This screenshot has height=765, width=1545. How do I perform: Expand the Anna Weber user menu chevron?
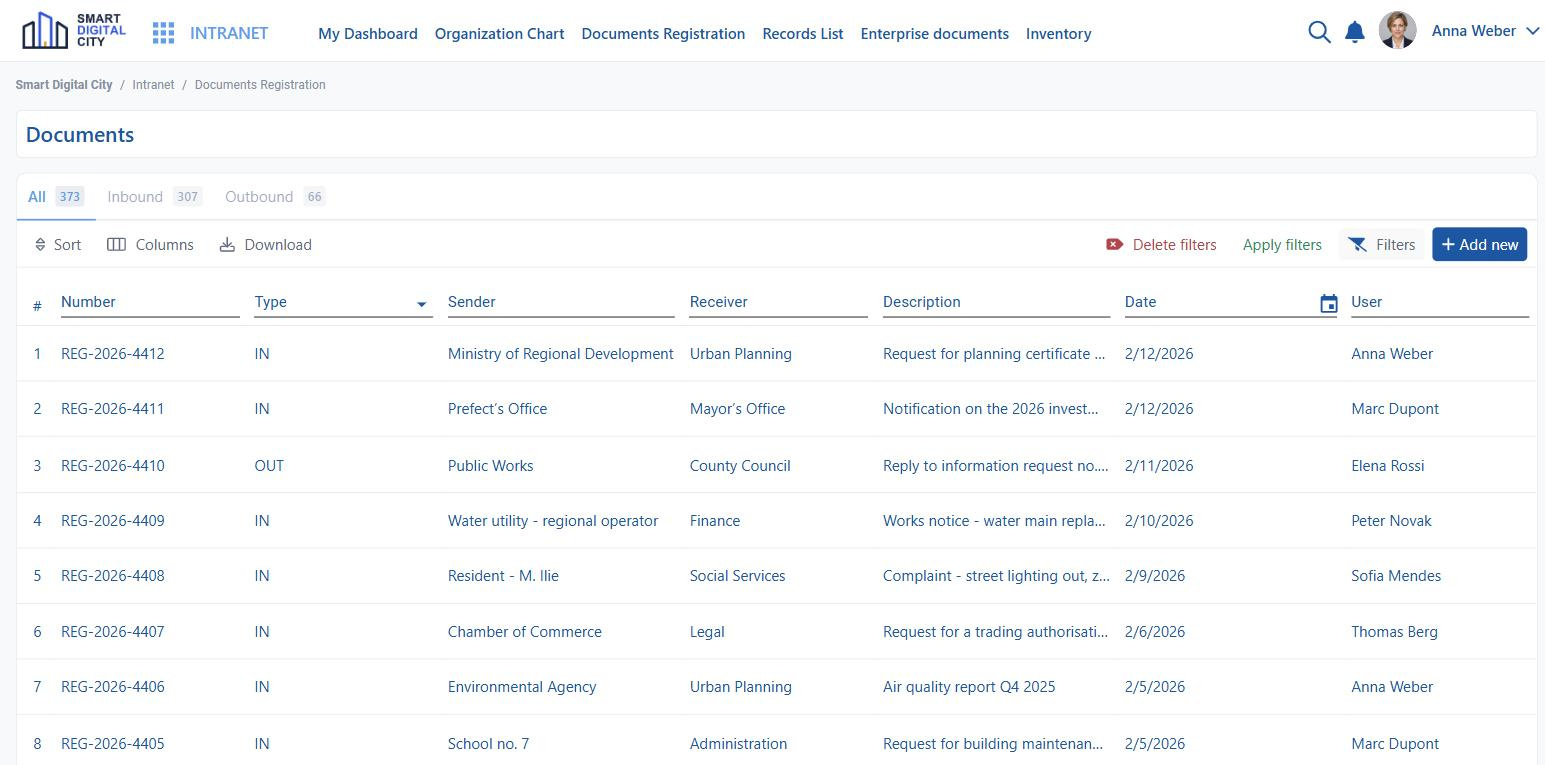tap(1532, 31)
